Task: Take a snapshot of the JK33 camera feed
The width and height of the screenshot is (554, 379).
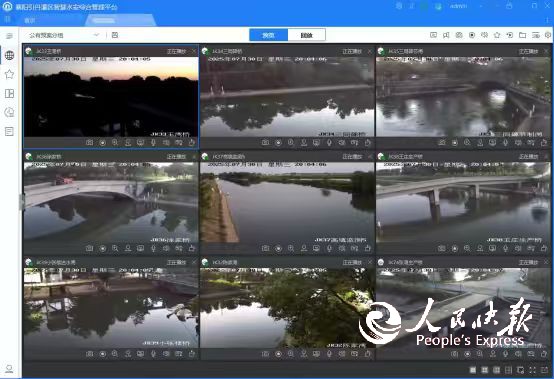Action: coord(89,143)
